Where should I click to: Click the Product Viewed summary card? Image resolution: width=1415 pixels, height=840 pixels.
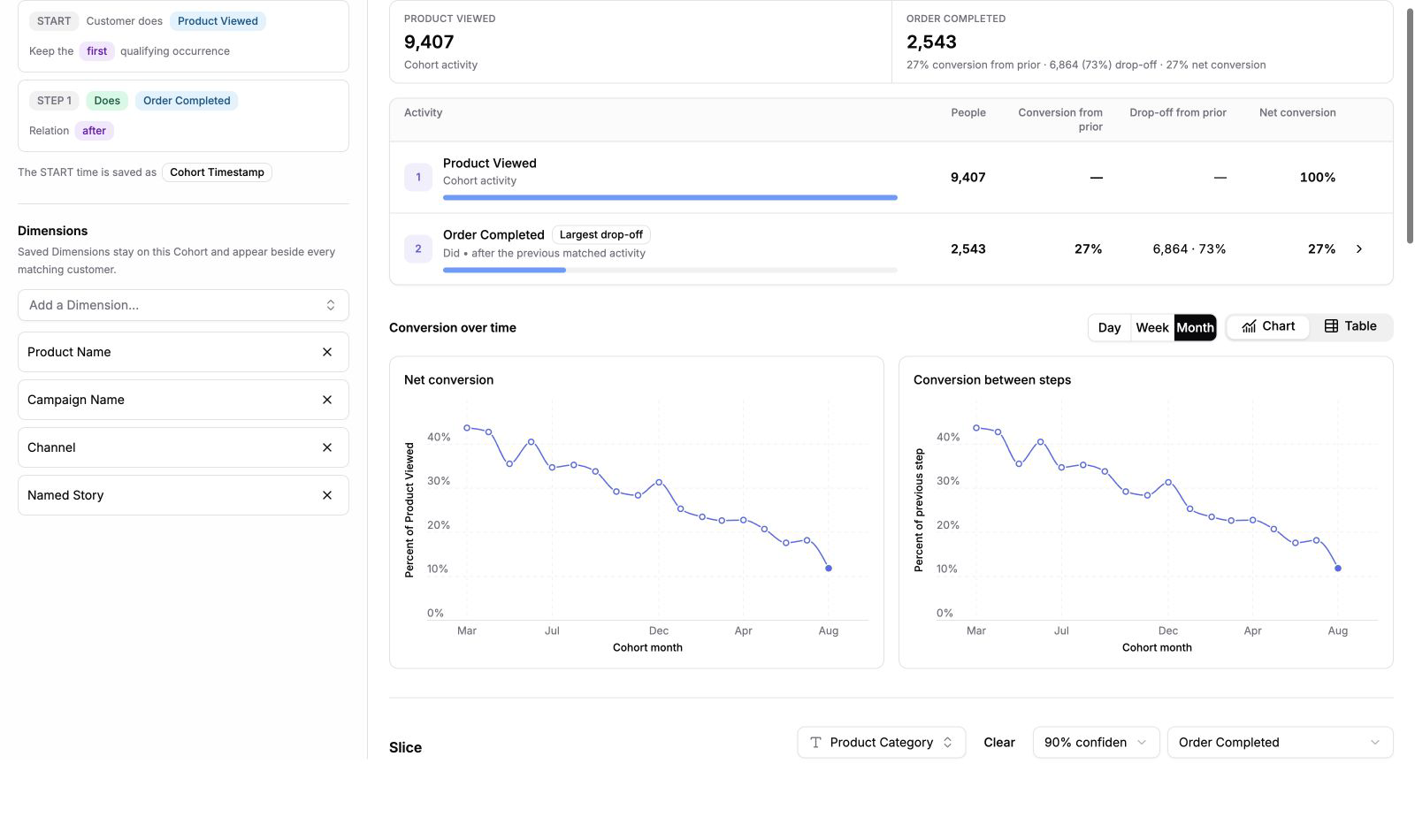pyautogui.click(x=640, y=42)
